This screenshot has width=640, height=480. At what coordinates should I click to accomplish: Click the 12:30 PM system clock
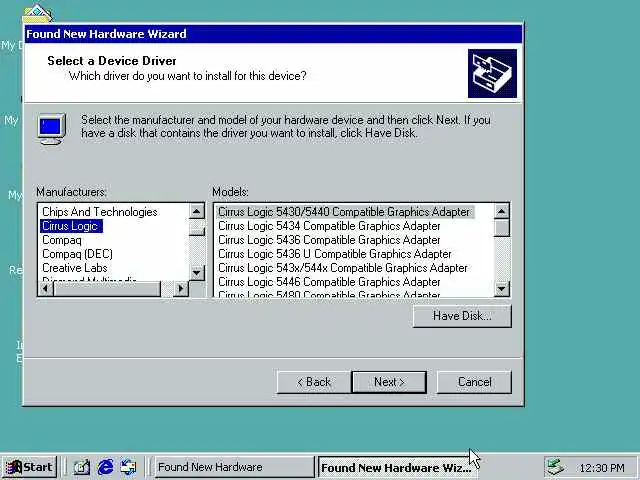[602, 468]
